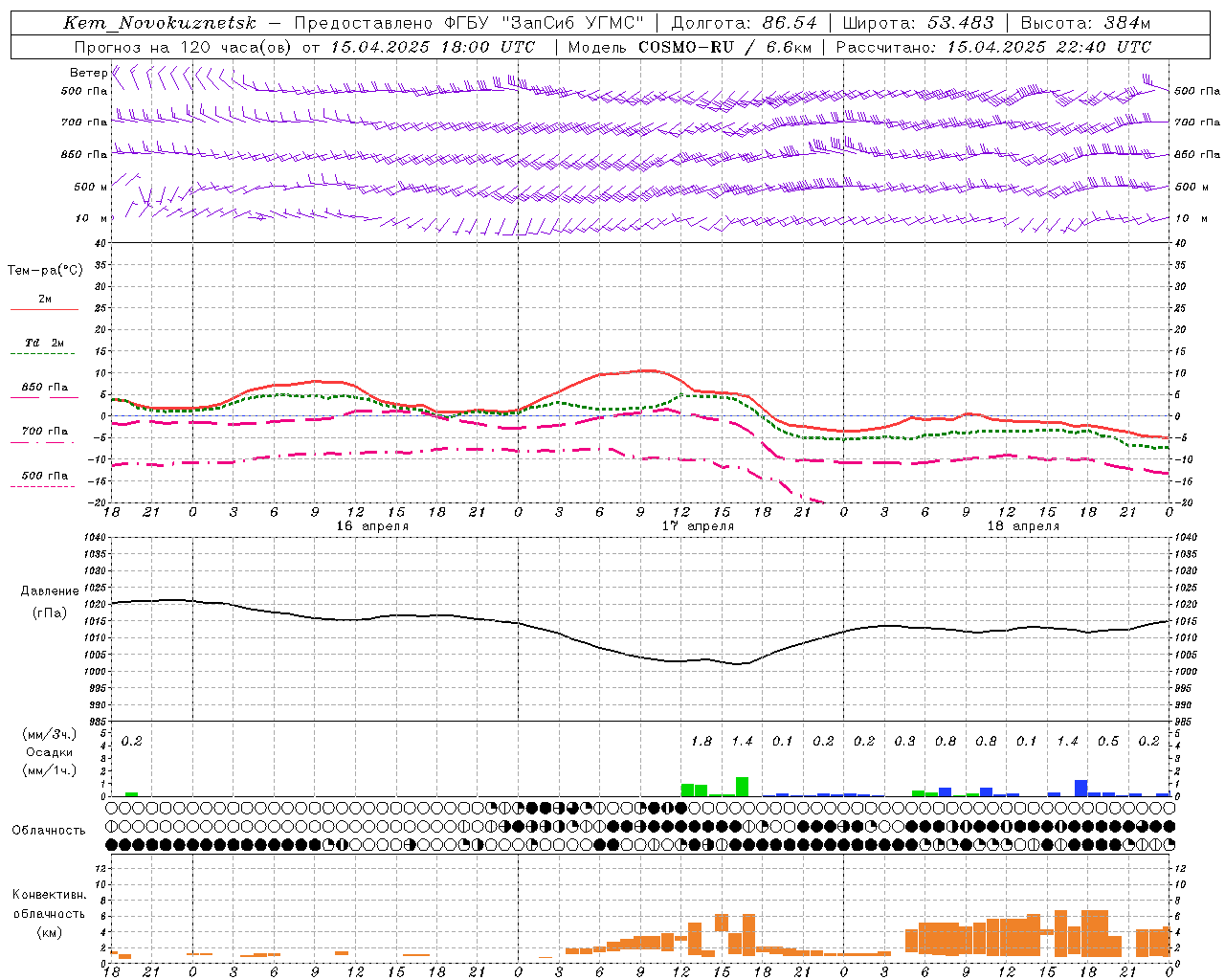1225x980 pixels.
Task: Click the Тем-ра(°C) axis label
Action: tap(45, 271)
